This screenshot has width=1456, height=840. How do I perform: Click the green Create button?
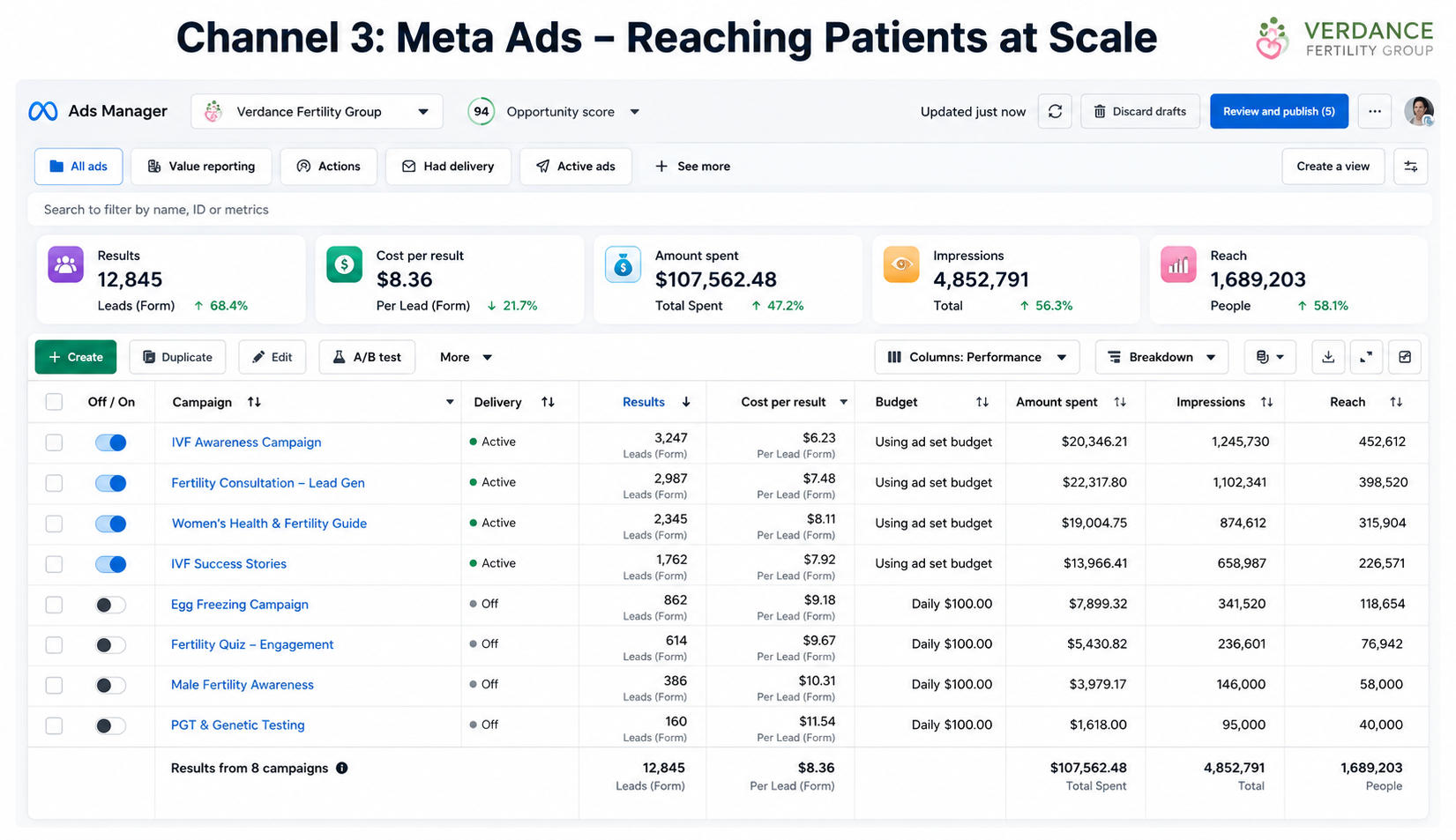76,357
